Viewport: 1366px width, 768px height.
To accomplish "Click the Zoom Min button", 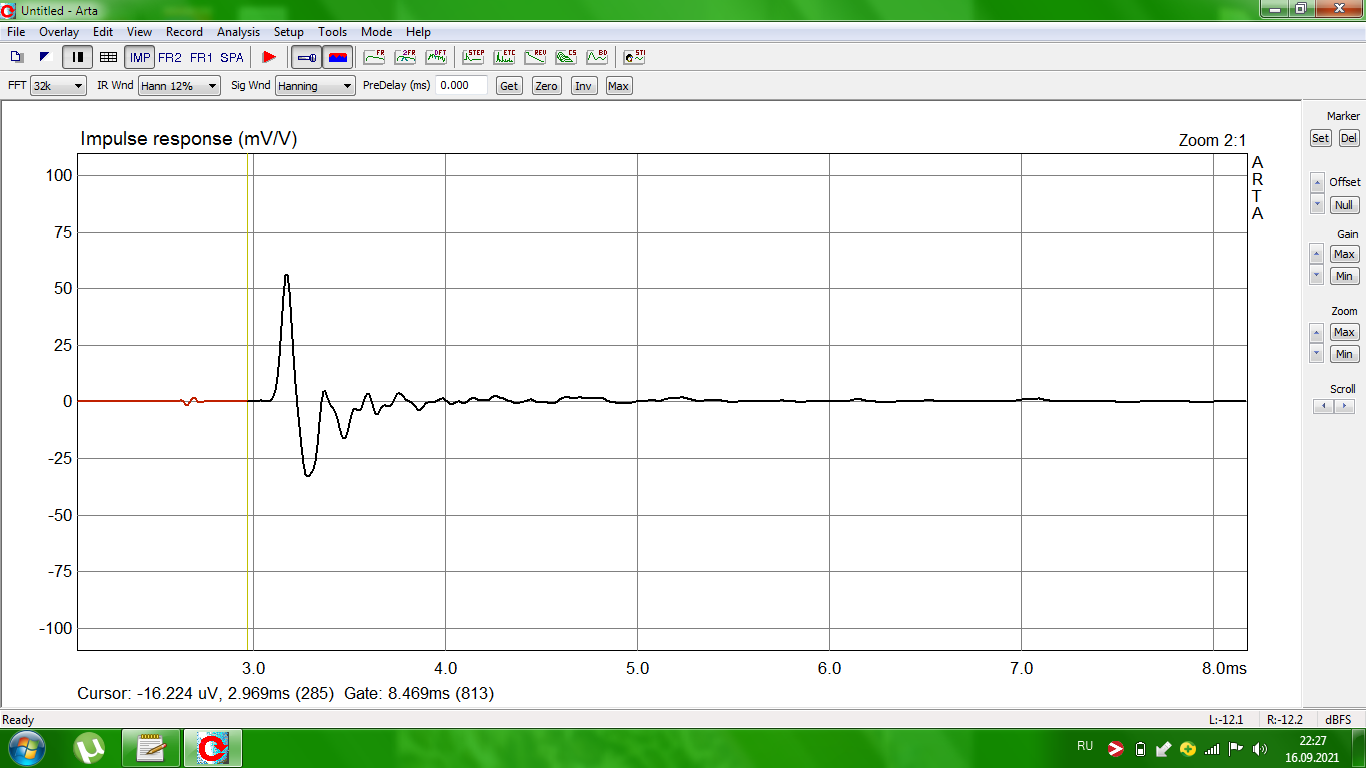I will (x=1344, y=354).
